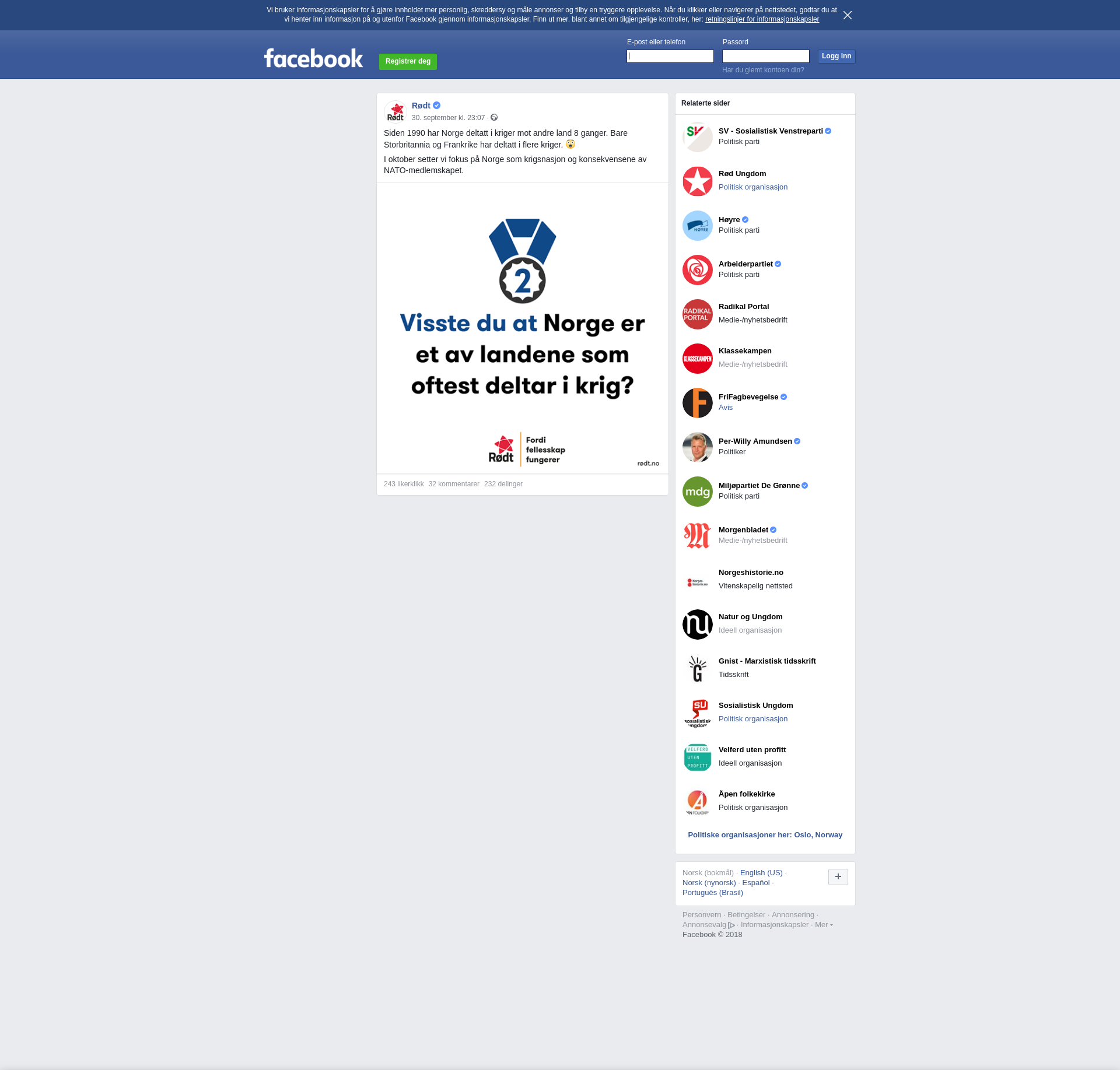Click Åpen folkekirke logo
The image size is (1120, 1070).
pyautogui.click(x=698, y=802)
